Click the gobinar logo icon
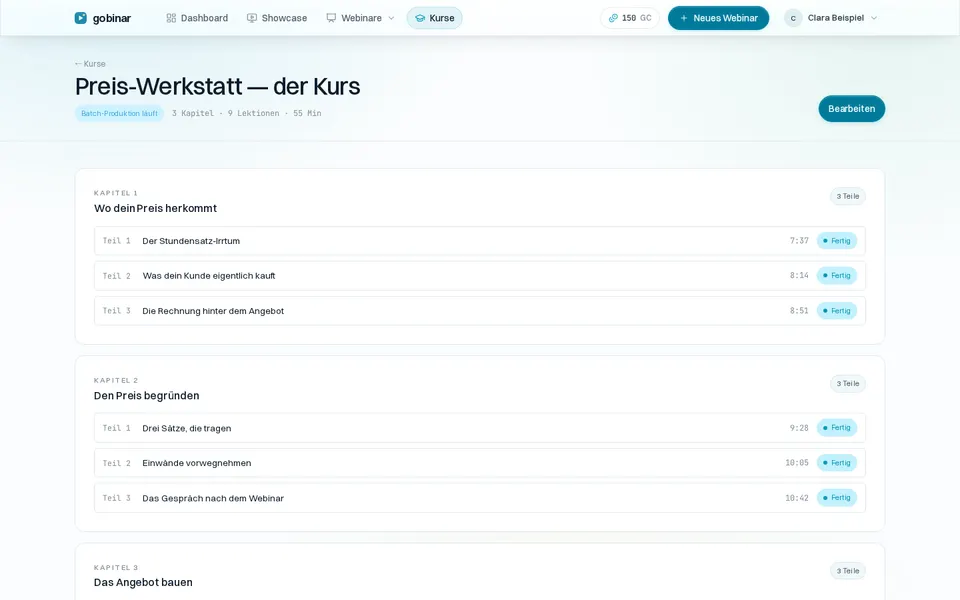 point(80,18)
